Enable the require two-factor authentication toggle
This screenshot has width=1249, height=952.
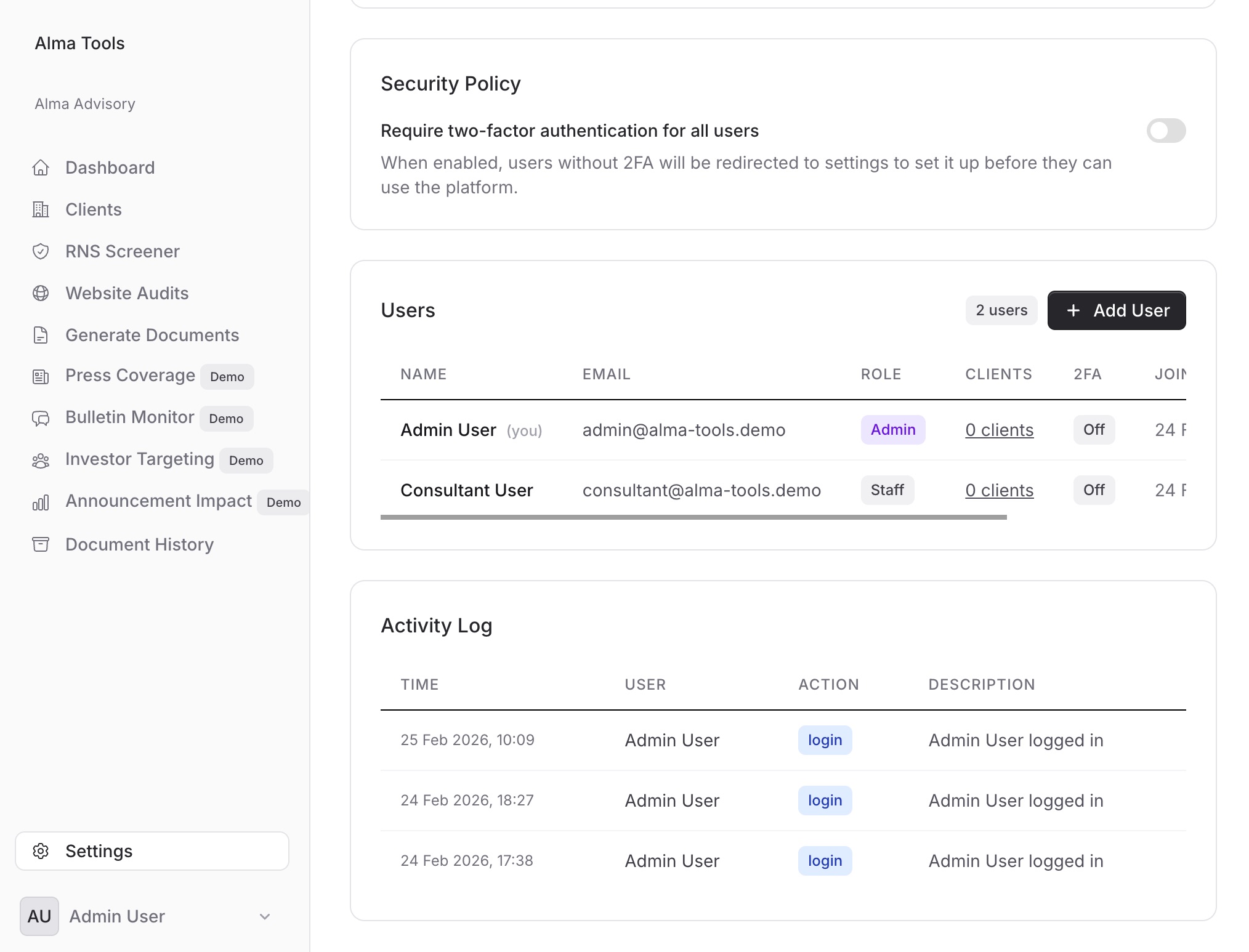(1165, 131)
